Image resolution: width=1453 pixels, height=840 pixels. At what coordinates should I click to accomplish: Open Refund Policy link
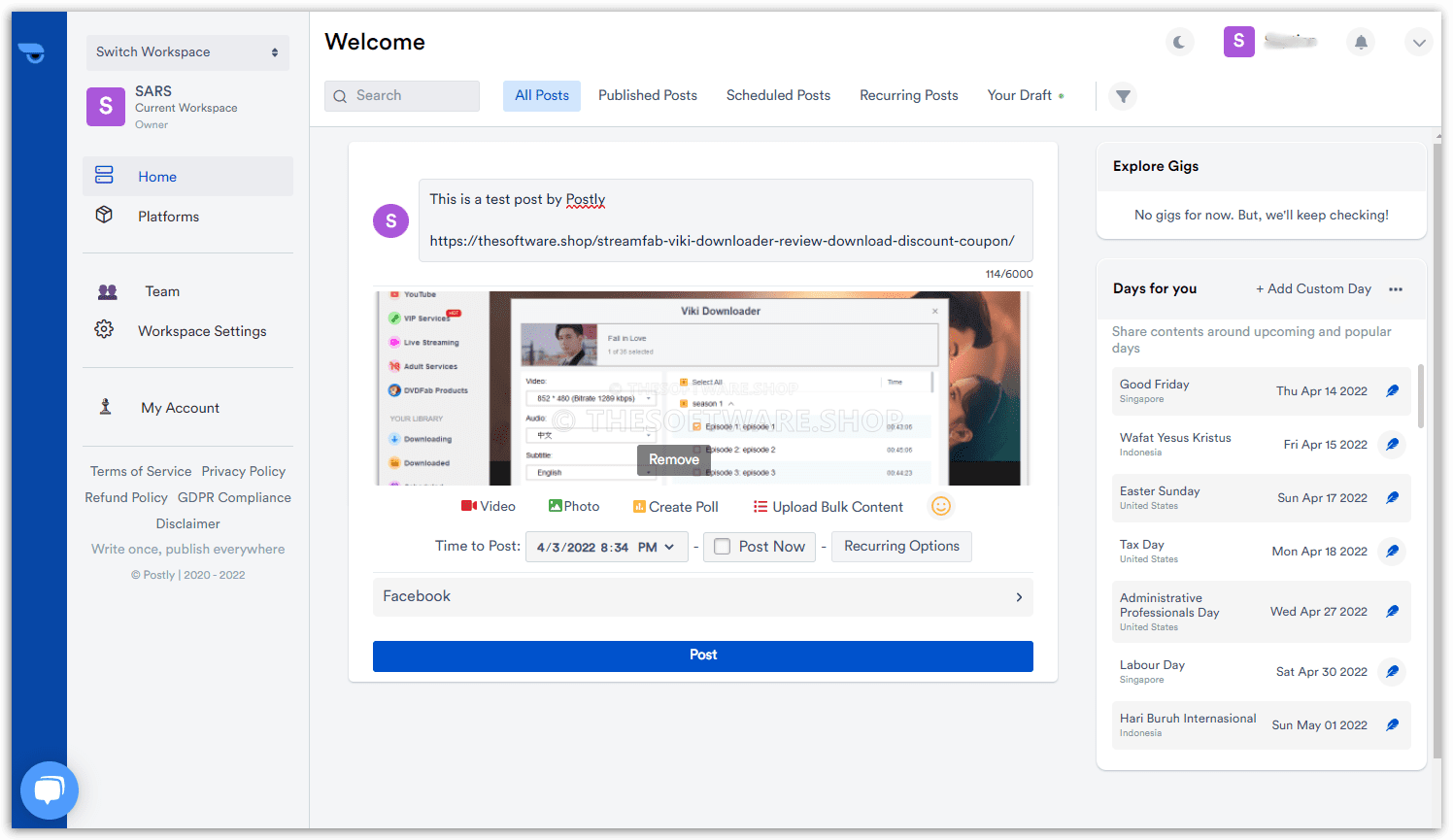tap(126, 497)
